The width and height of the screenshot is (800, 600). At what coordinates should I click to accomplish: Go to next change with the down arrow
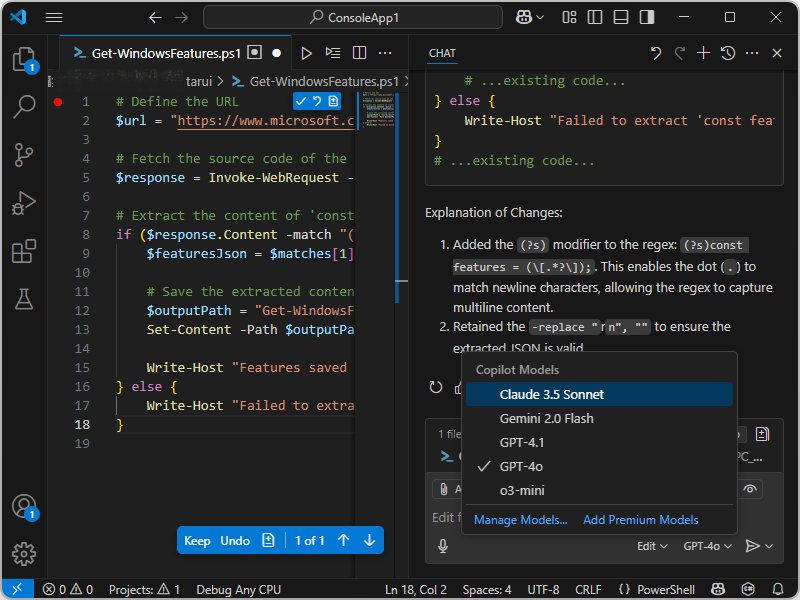[368, 540]
